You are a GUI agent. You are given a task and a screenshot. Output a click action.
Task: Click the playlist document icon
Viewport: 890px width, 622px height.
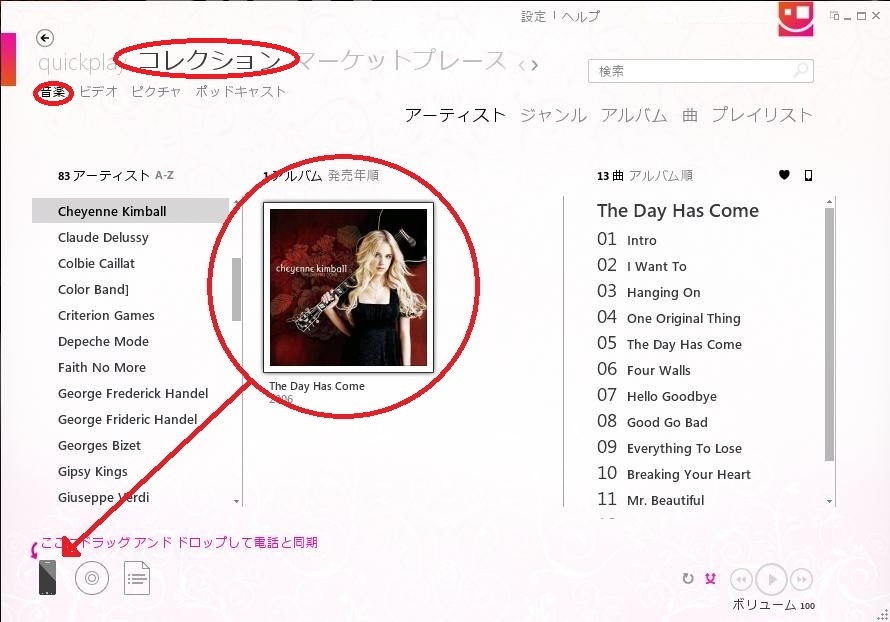tap(137, 578)
